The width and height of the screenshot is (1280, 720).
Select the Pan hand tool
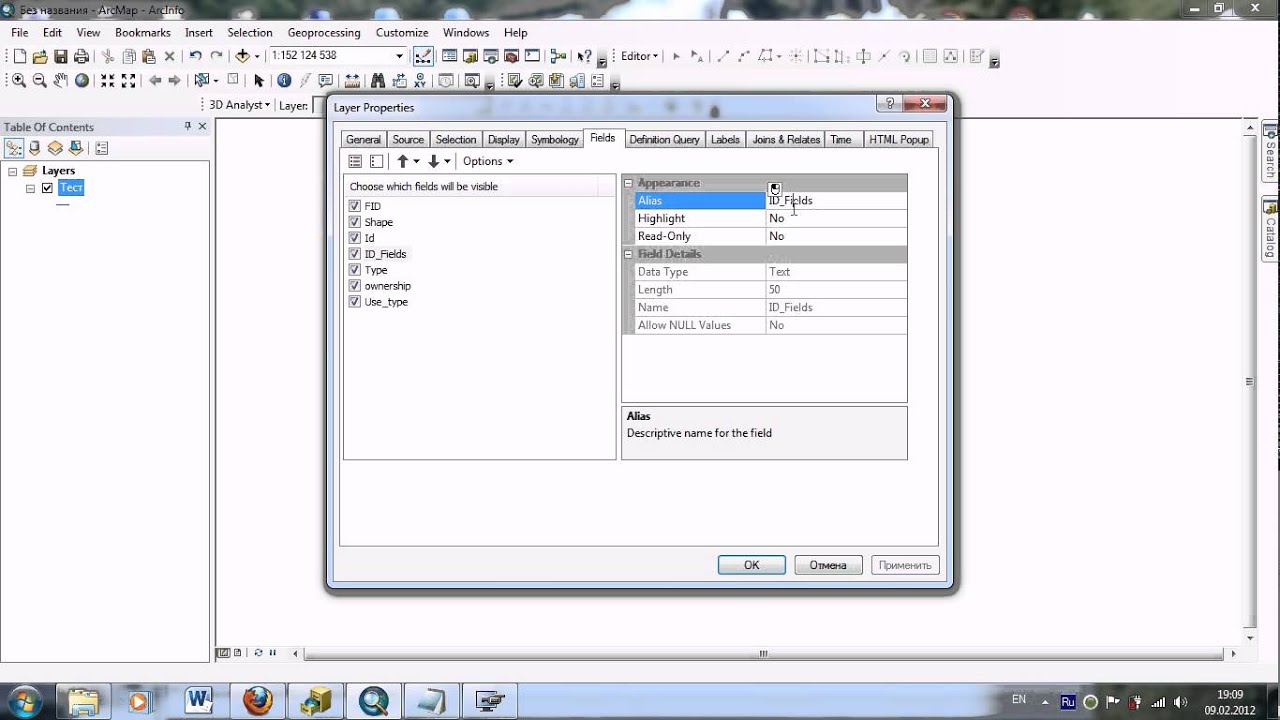[61, 80]
